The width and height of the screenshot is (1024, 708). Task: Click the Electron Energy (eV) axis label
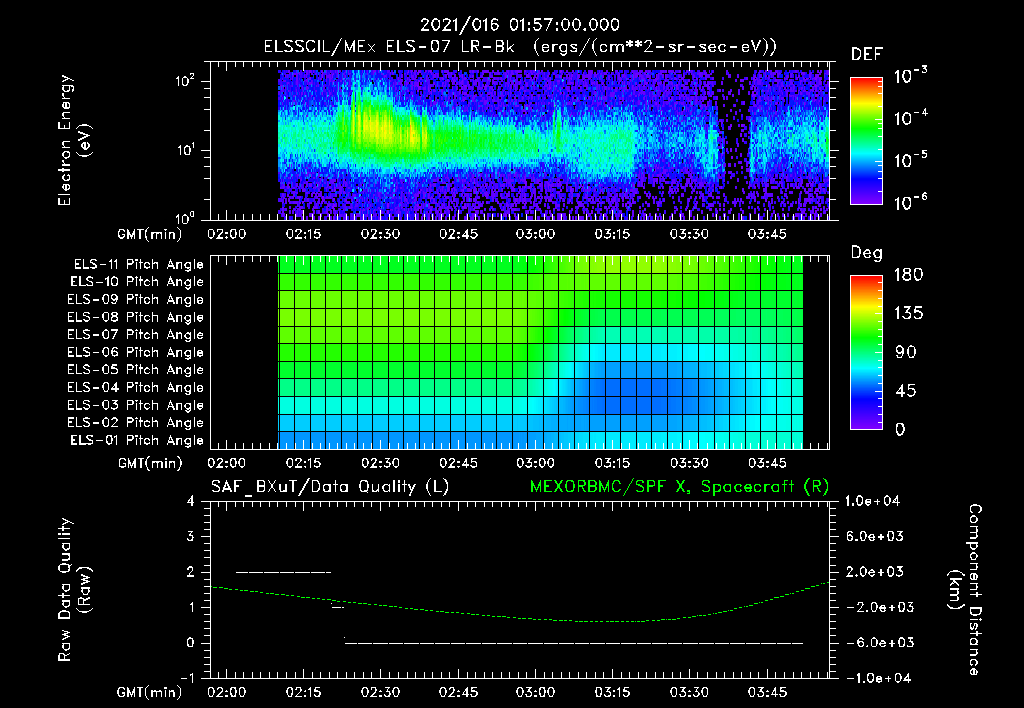tap(74, 140)
